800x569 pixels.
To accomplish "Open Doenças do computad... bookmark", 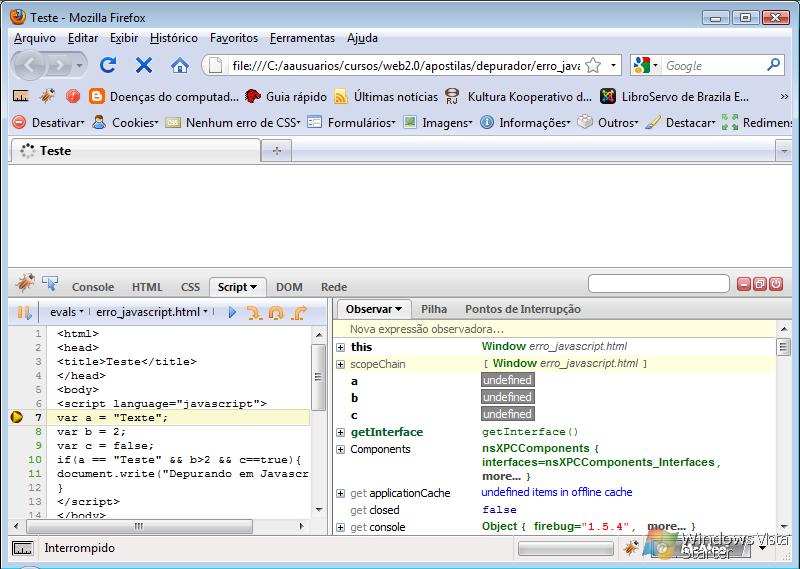I will (163, 96).
